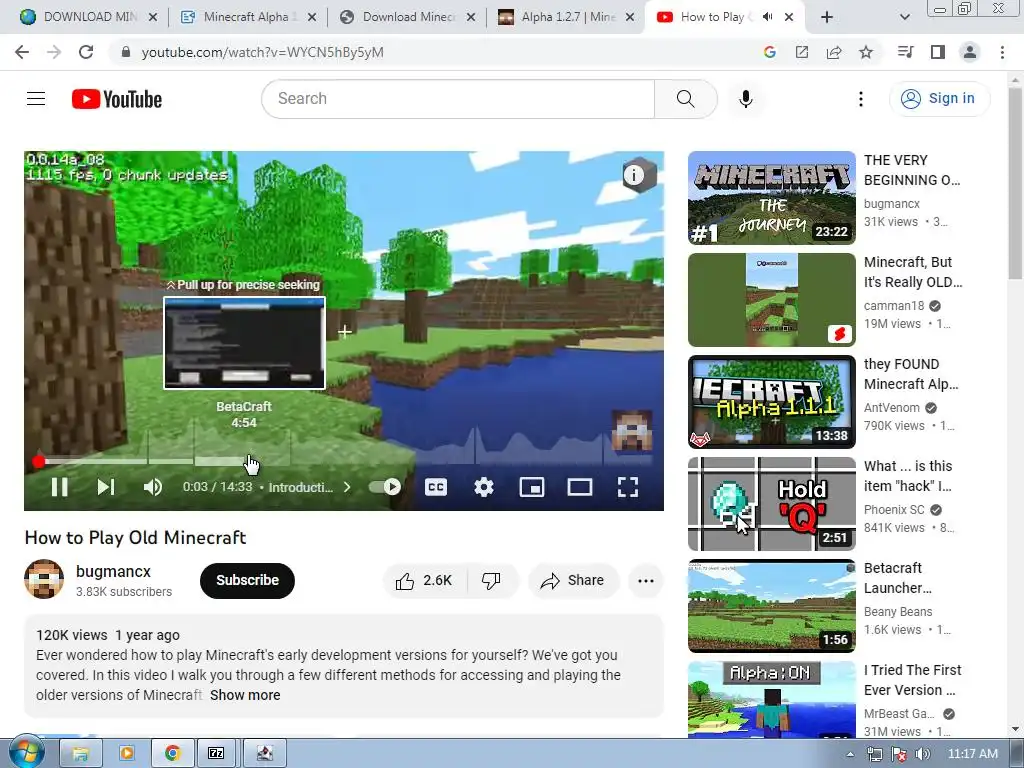Open YouTube settings three-dot menu
The height and width of the screenshot is (768, 1024).
pyautogui.click(x=861, y=99)
